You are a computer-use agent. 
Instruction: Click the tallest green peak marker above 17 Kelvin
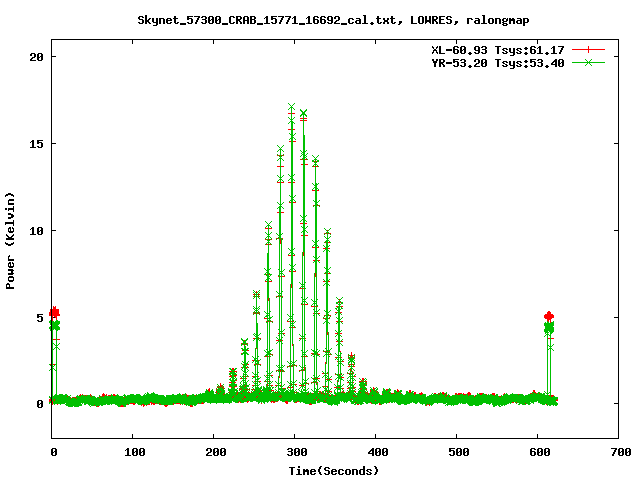click(x=291, y=107)
